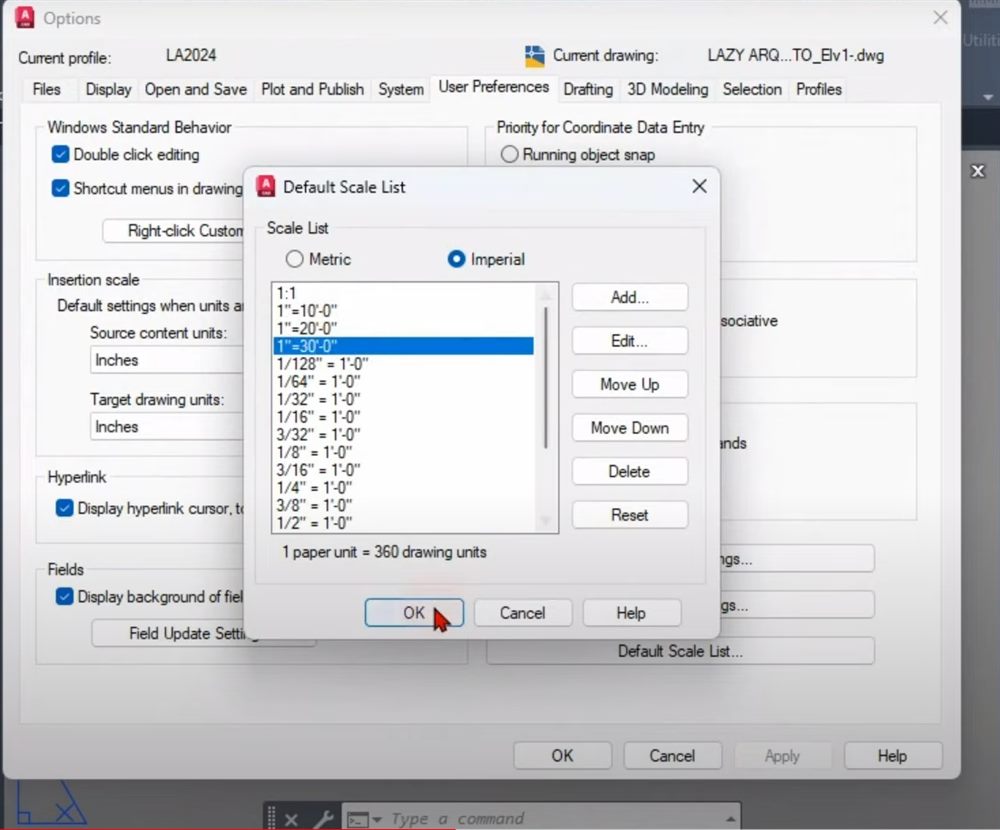The image size is (1000, 830).
Task: Switch to the Selection tab
Action: [x=752, y=89]
